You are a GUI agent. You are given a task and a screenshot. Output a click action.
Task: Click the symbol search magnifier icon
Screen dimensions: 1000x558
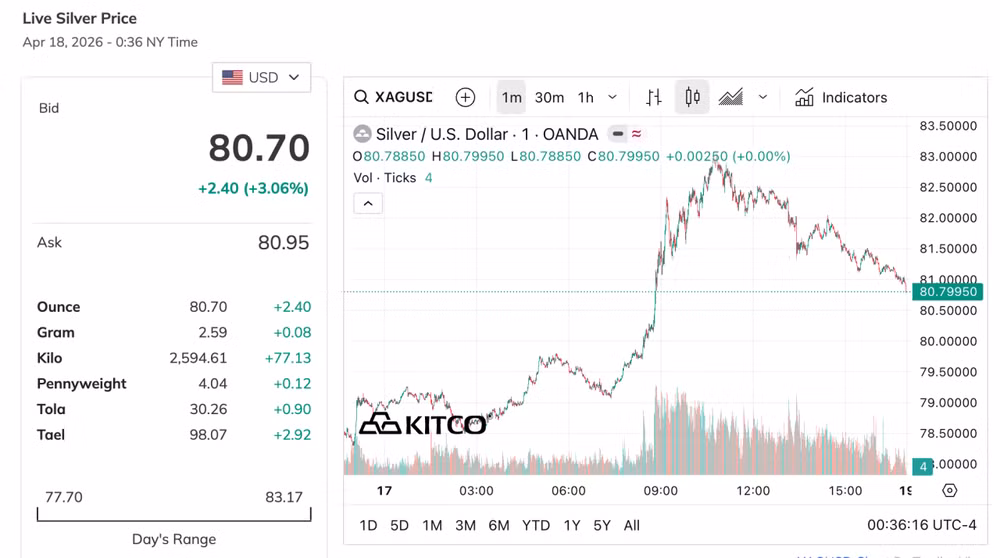pos(361,97)
